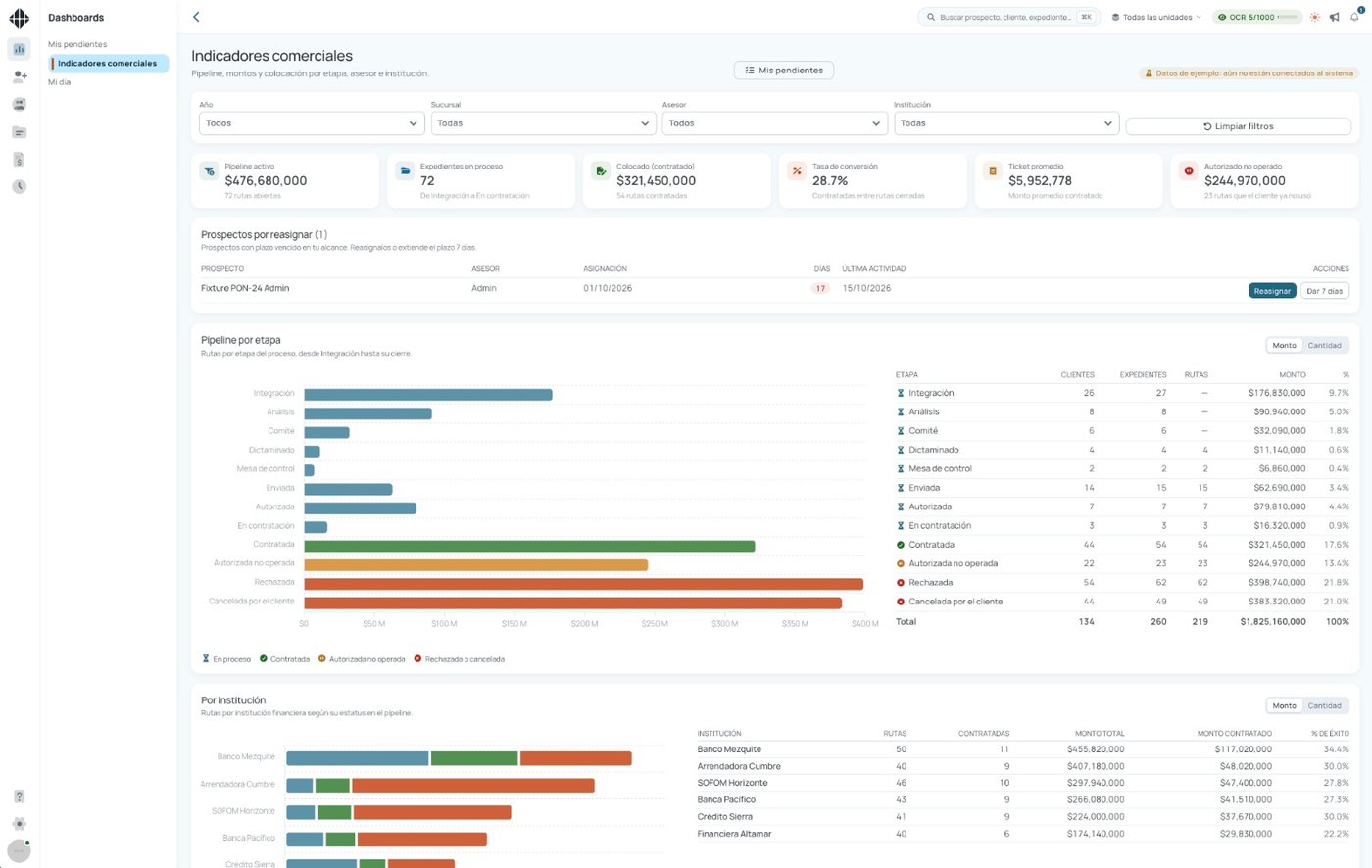Click the Pipeline activo card icon
The width and height of the screenshot is (1372, 868).
(209, 171)
